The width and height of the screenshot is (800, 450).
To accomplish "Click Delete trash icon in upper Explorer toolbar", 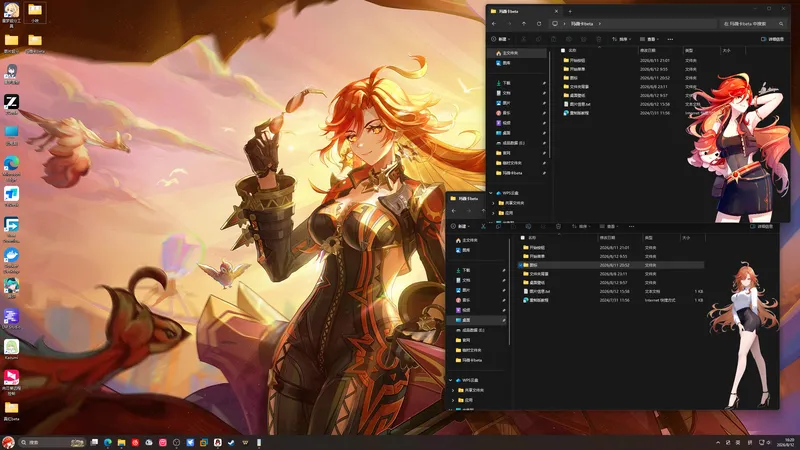I will [x=598, y=39].
